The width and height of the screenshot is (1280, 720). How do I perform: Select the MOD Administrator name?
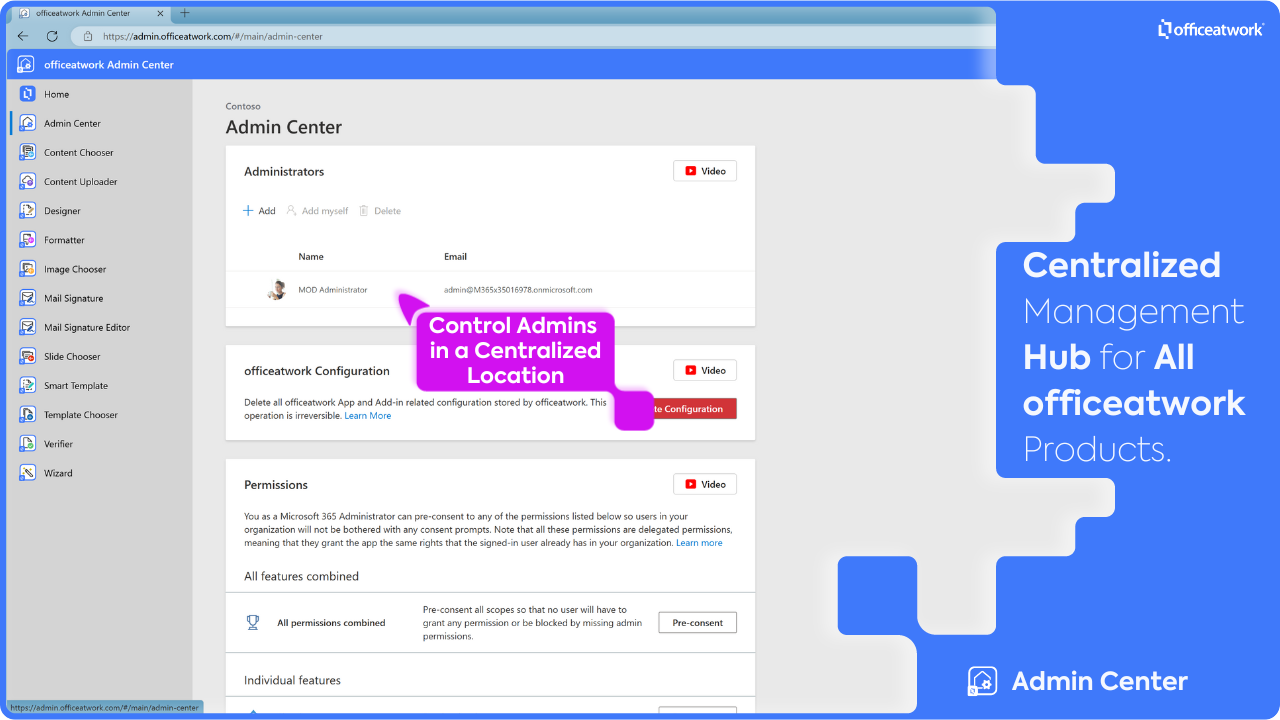pos(333,290)
